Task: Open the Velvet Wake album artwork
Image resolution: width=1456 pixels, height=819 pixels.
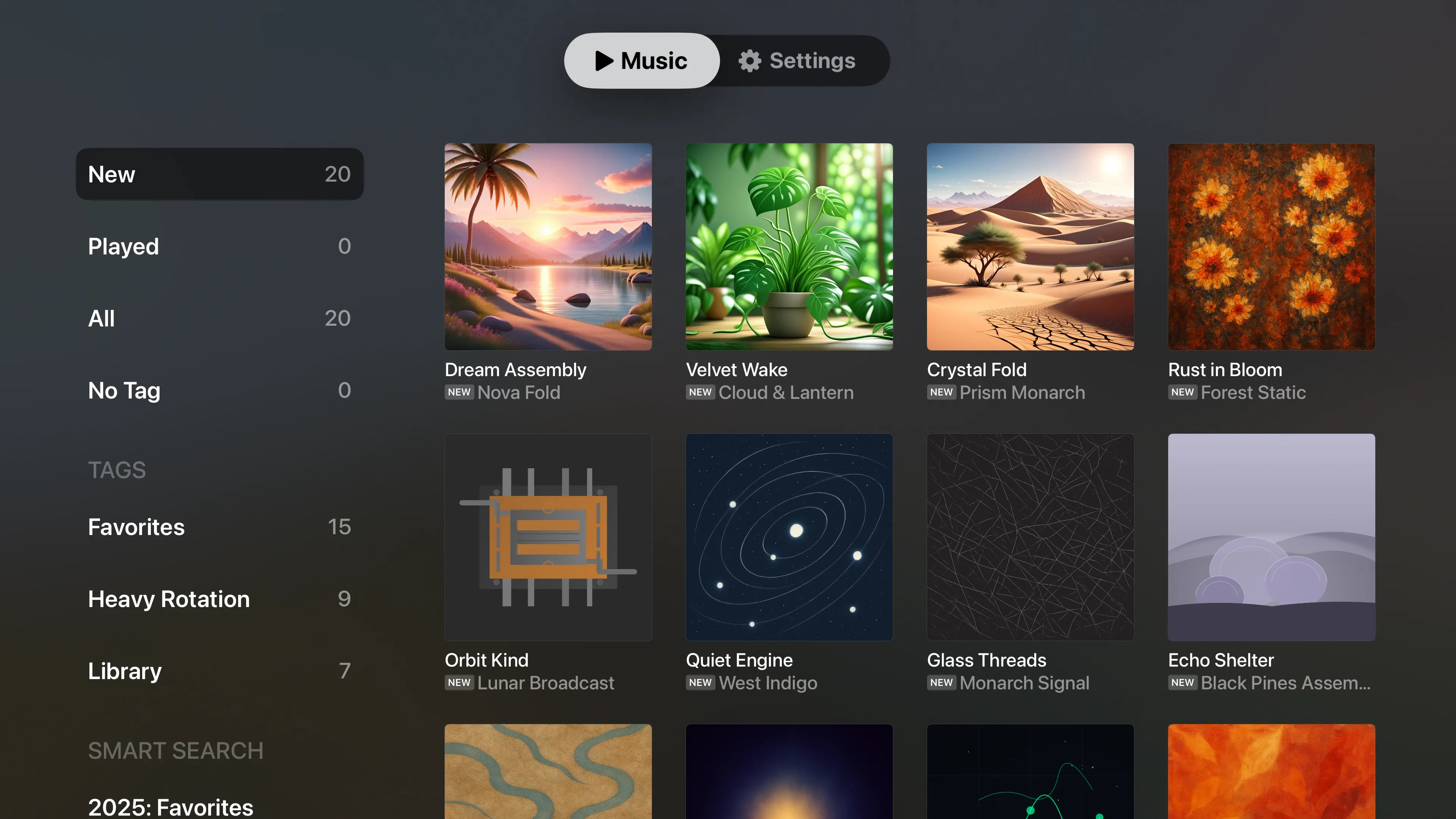Action: click(789, 246)
